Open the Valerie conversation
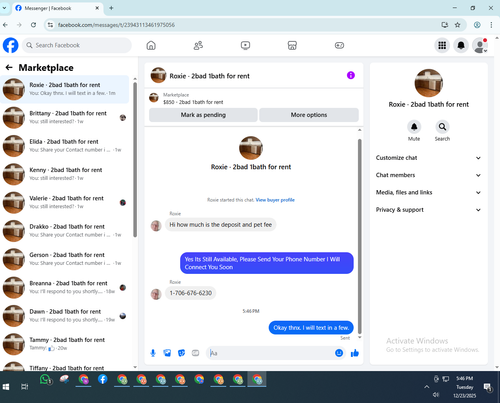This screenshot has height=403, width=500. (x=65, y=202)
